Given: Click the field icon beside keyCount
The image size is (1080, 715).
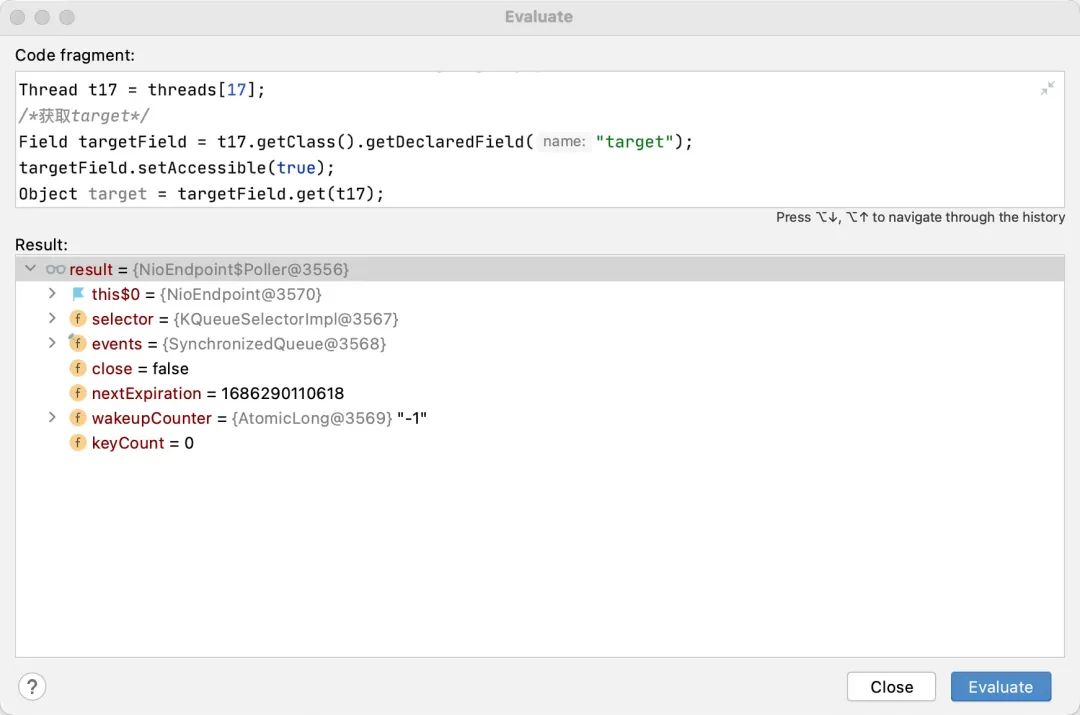Looking at the screenshot, I should pos(78,443).
